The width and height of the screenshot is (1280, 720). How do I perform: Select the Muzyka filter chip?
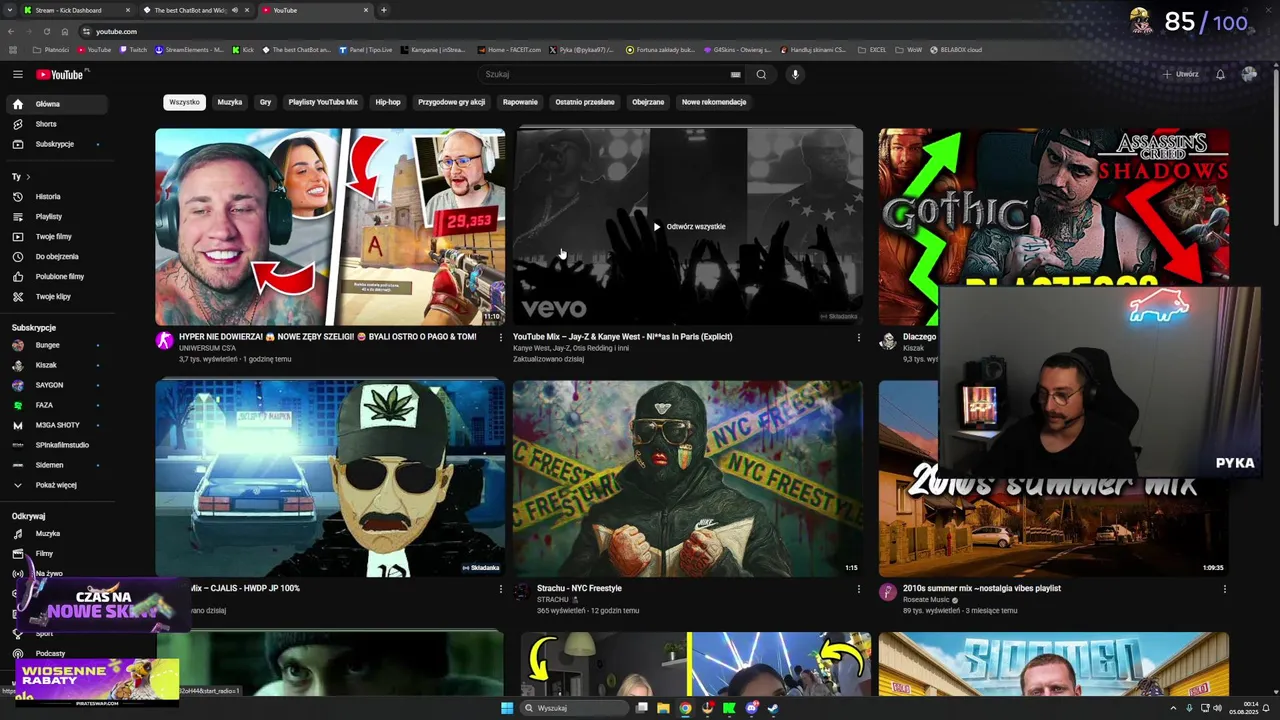click(x=230, y=102)
